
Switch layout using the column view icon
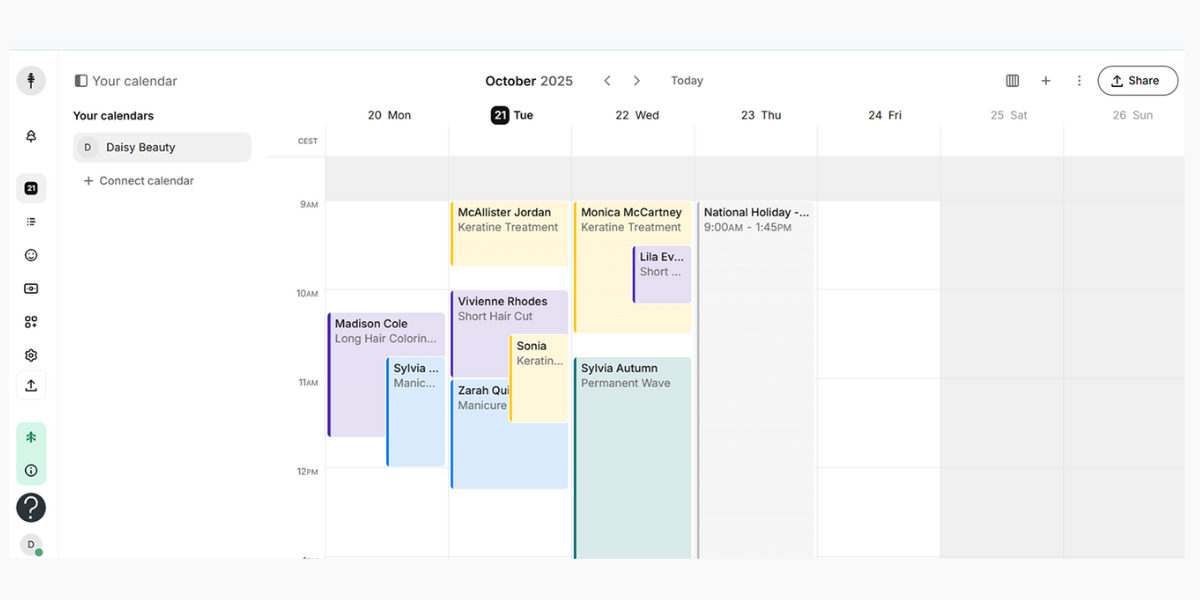1012,80
